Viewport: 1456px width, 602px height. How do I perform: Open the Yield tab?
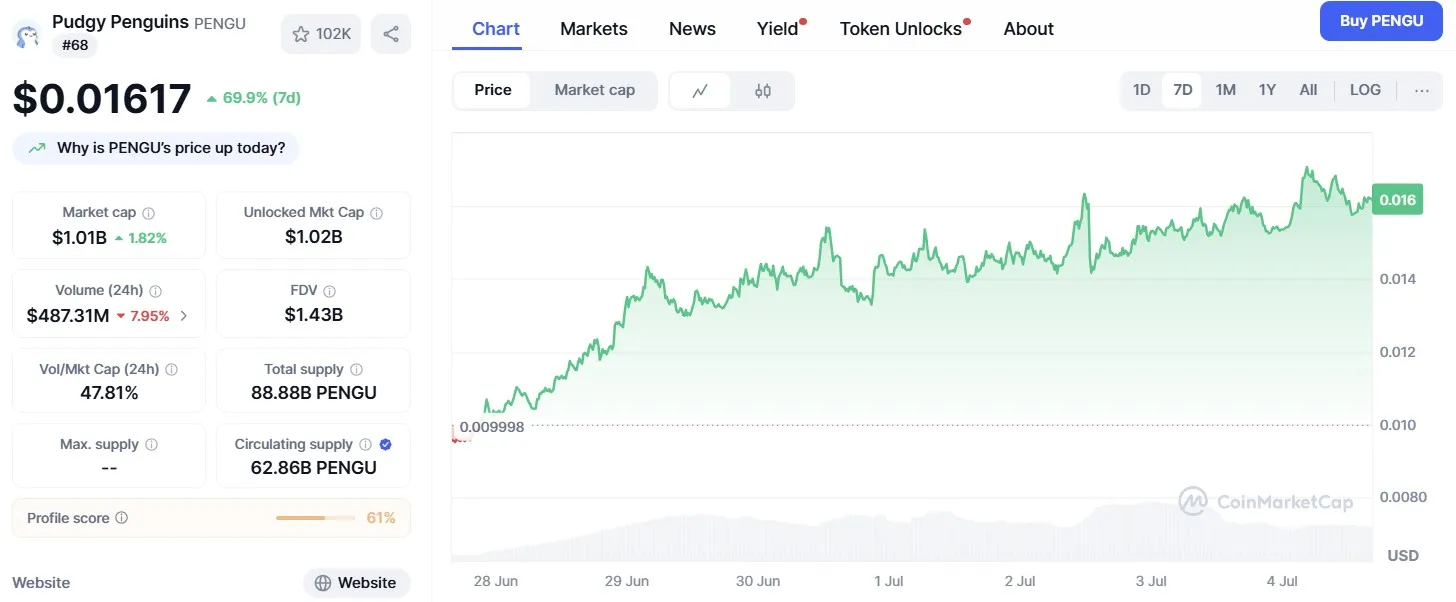click(x=778, y=29)
